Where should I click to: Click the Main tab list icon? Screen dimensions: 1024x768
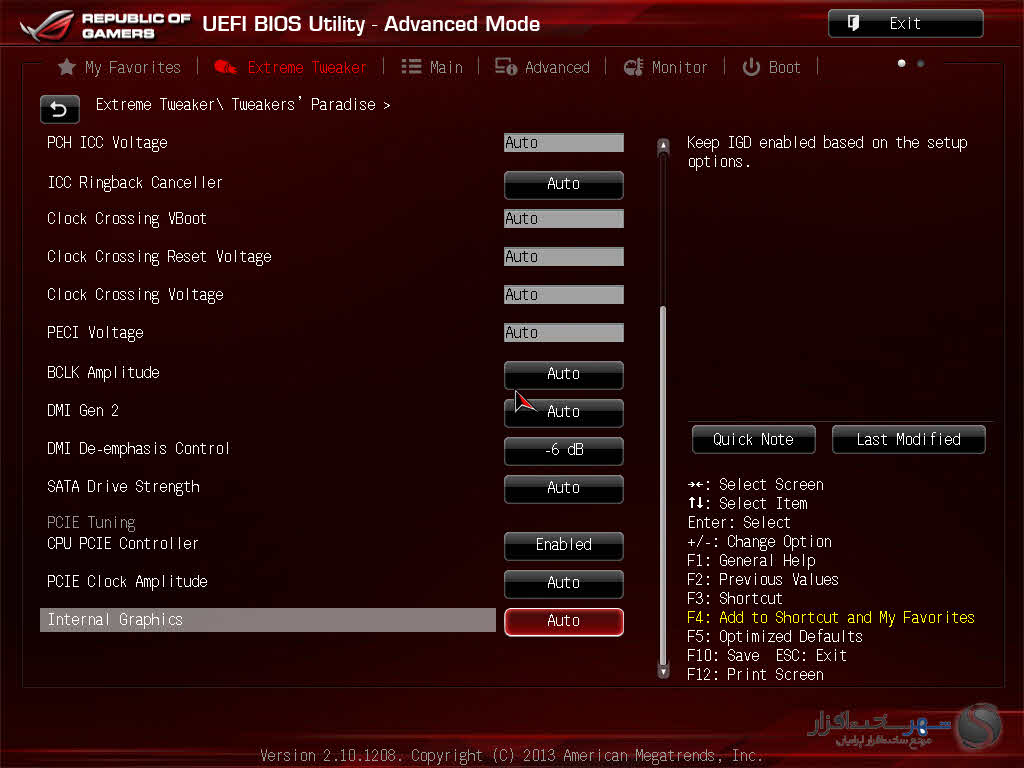coord(411,67)
